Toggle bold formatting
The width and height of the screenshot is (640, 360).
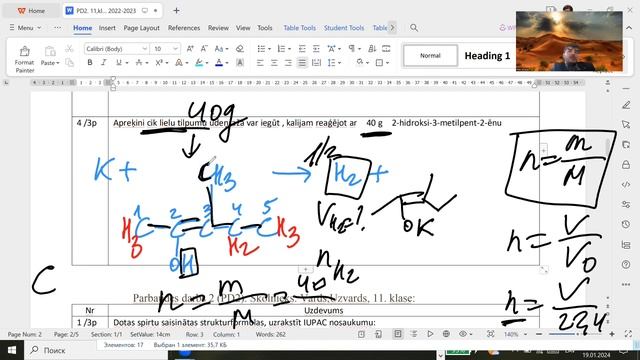click(90, 63)
